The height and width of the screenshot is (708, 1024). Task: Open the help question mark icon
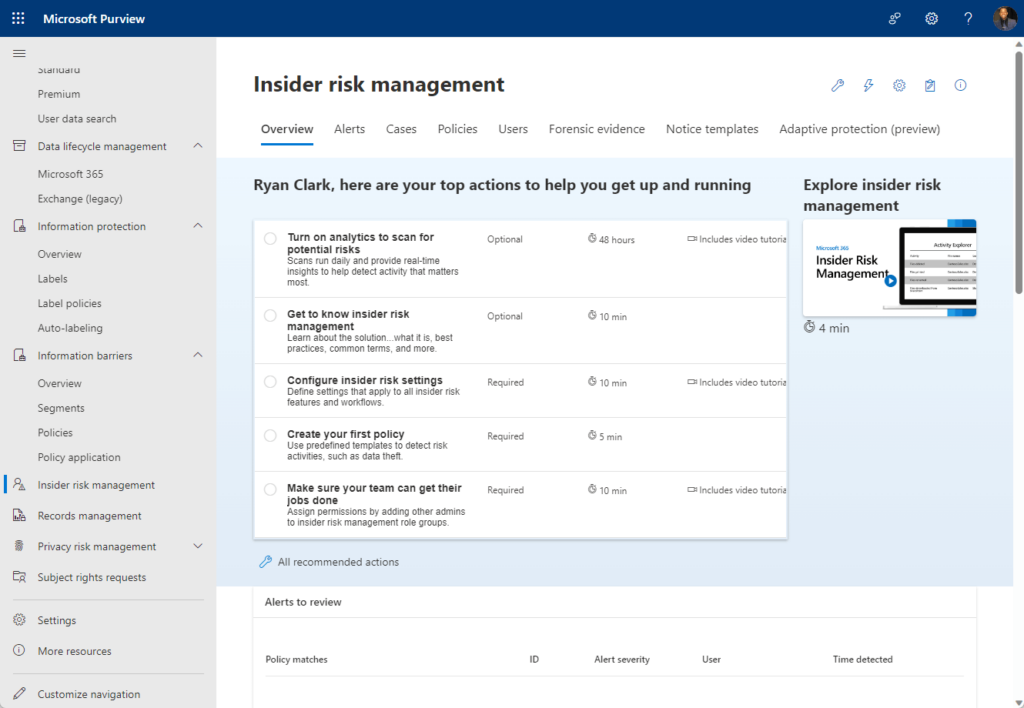click(968, 18)
